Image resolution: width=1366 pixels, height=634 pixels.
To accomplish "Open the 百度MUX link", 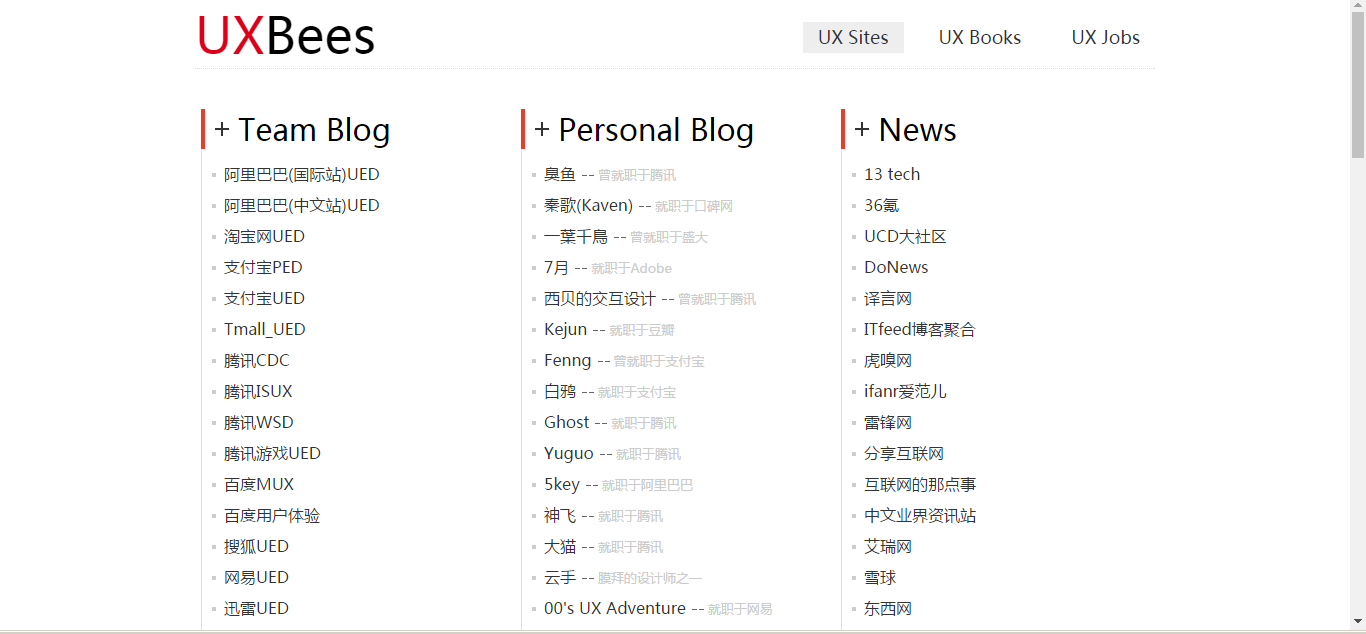I will coord(259,484).
